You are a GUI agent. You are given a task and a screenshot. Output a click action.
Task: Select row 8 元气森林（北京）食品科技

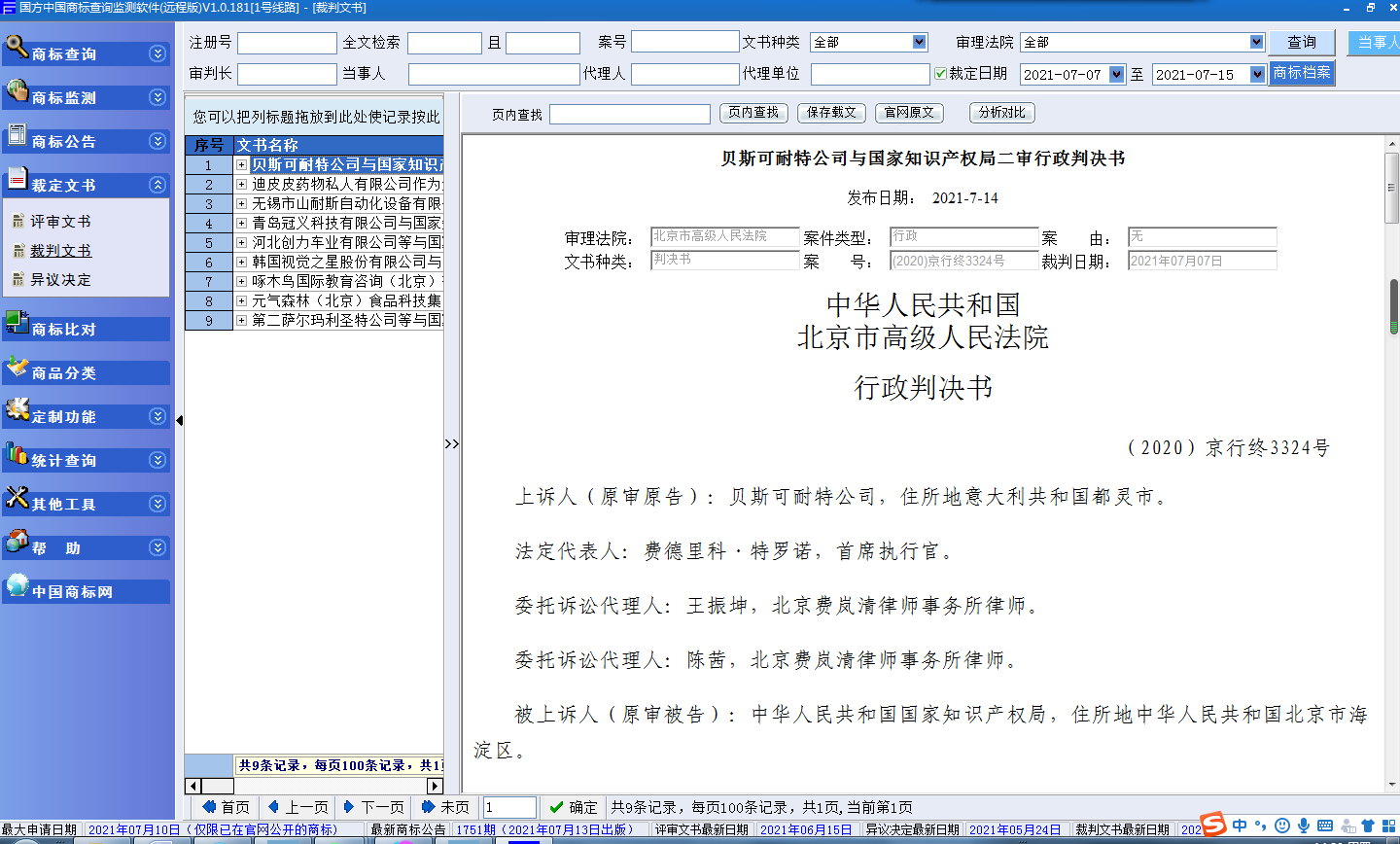click(x=314, y=300)
